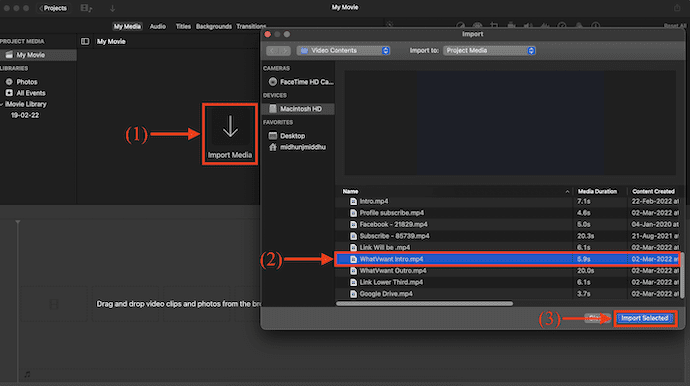Select Link Lower Third.mp4
690x386 pixels.
tap(391, 282)
